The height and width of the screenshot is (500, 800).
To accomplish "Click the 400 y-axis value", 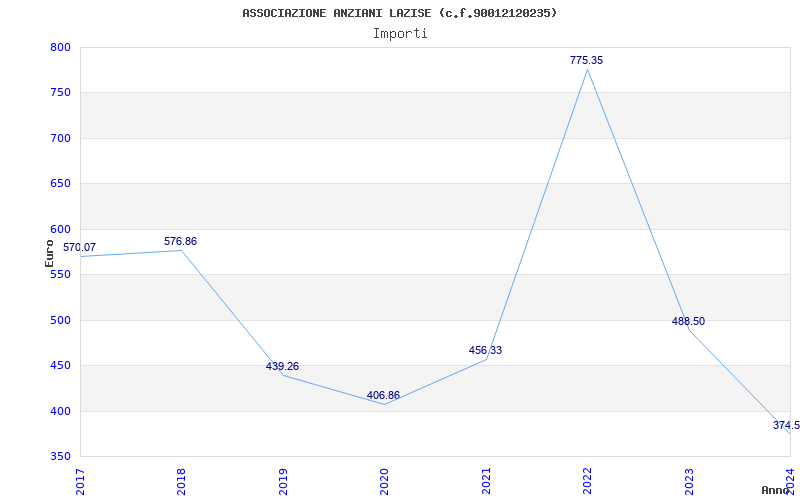I will pyautogui.click(x=60, y=411).
